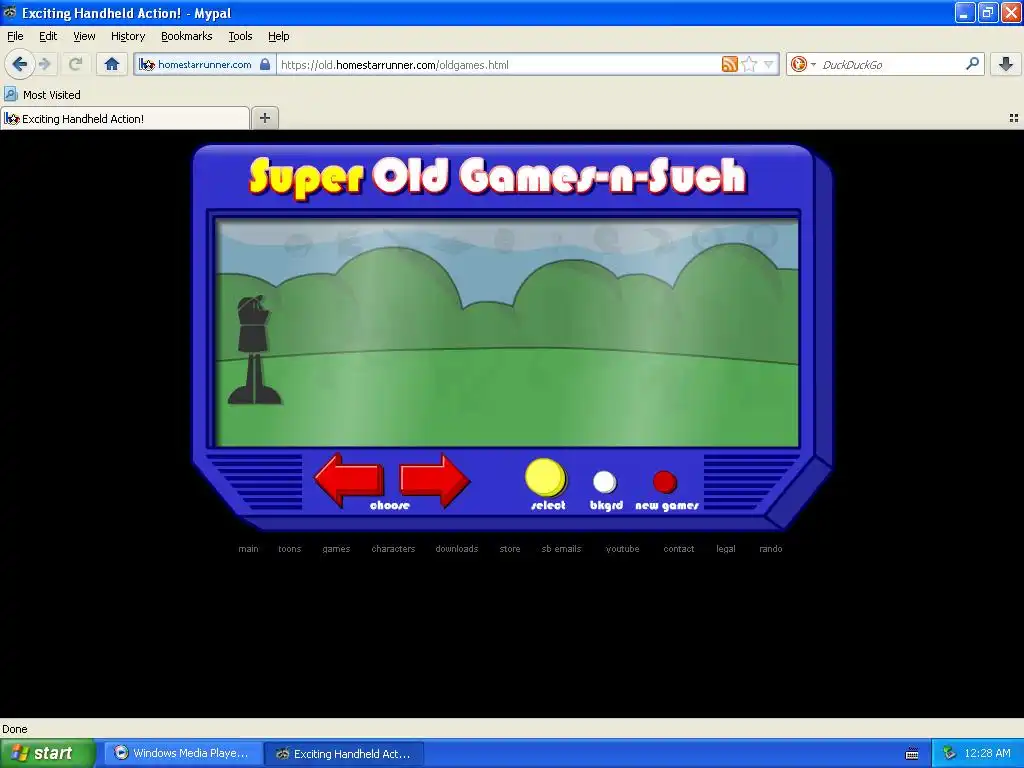Click the red left choose arrow
Image resolution: width=1024 pixels, height=768 pixels.
tap(349, 479)
